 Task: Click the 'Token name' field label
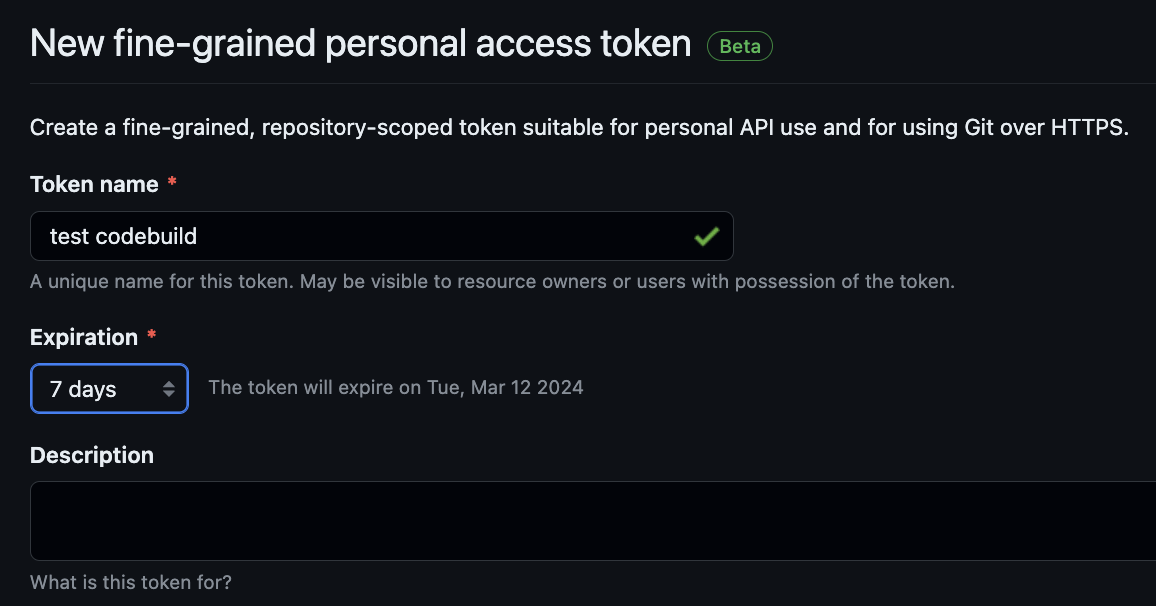tap(94, 184)
